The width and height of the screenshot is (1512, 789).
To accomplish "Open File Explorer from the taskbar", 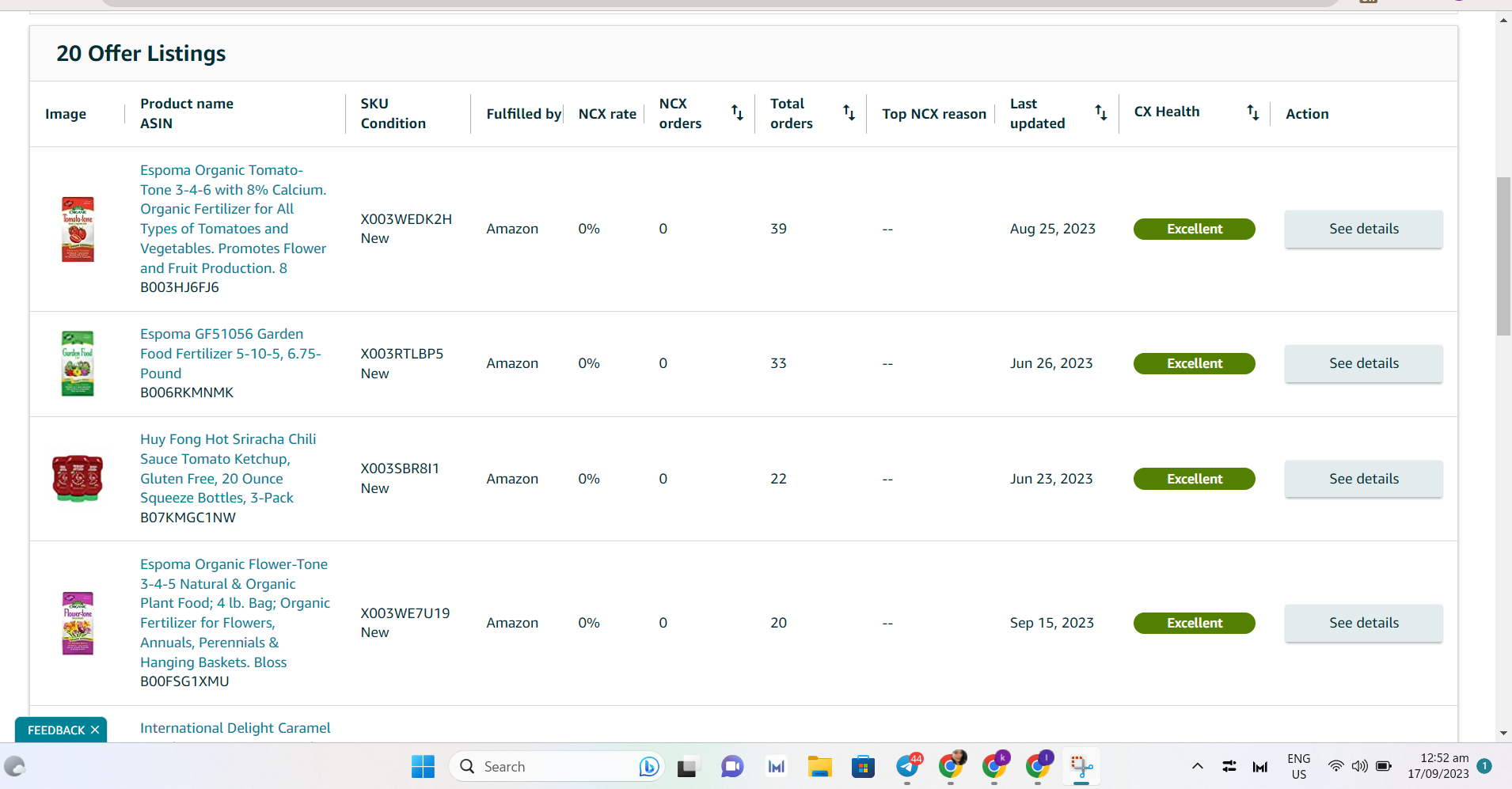I will tap(819, 766).
